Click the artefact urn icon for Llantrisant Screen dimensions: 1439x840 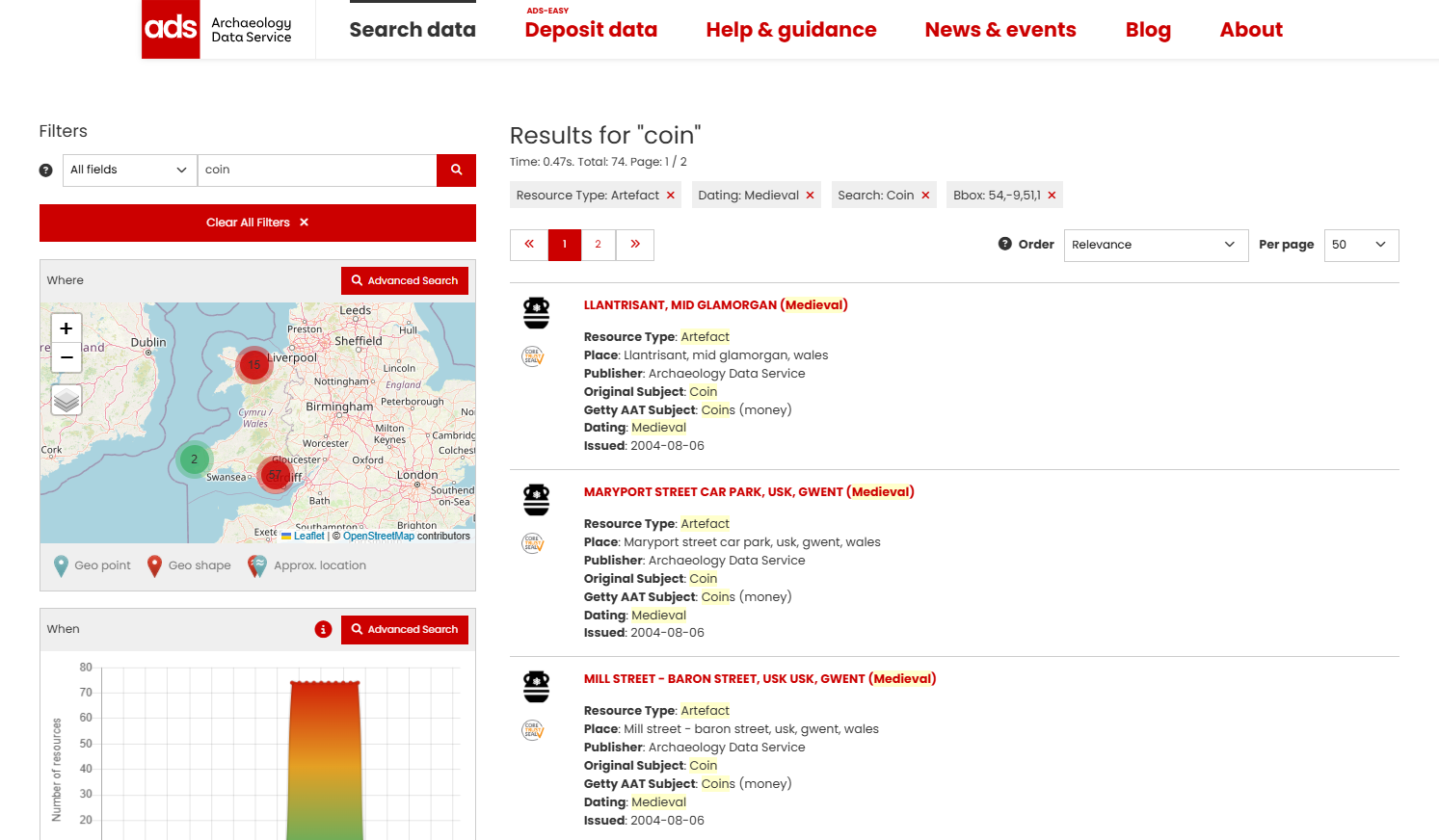pyautogui.click(x=536, y=313)
